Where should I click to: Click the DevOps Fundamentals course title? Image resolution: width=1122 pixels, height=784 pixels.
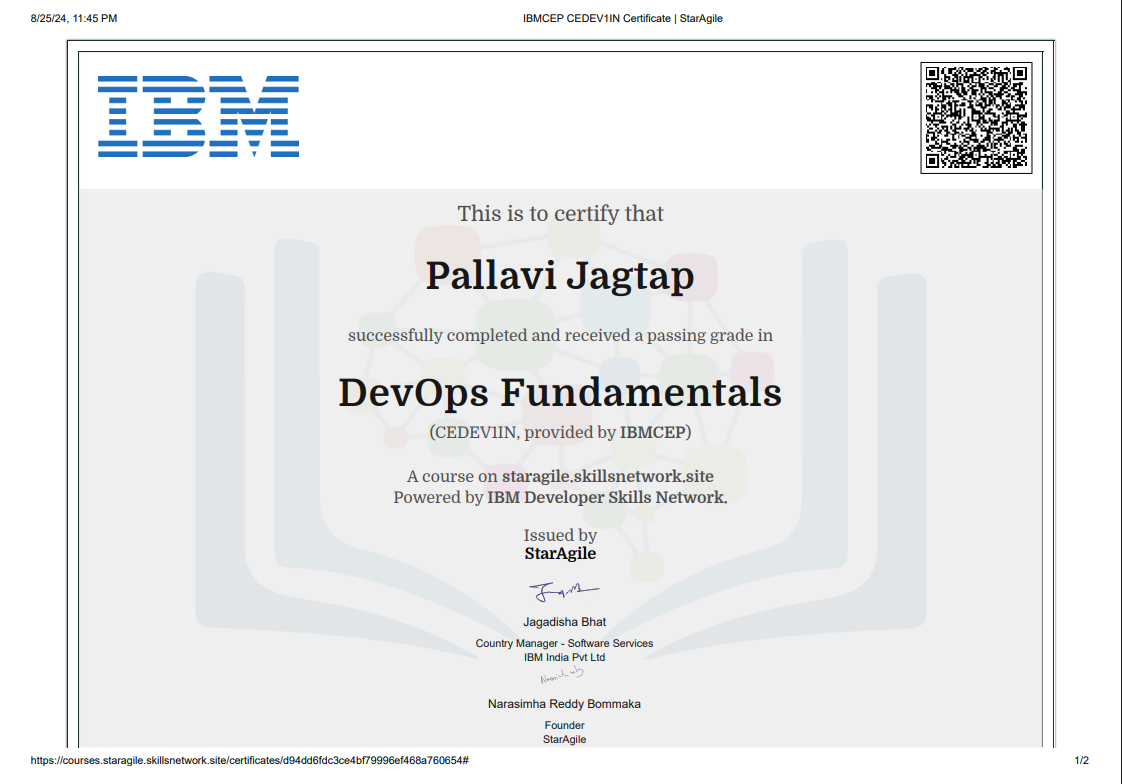(x=560, y=392)
